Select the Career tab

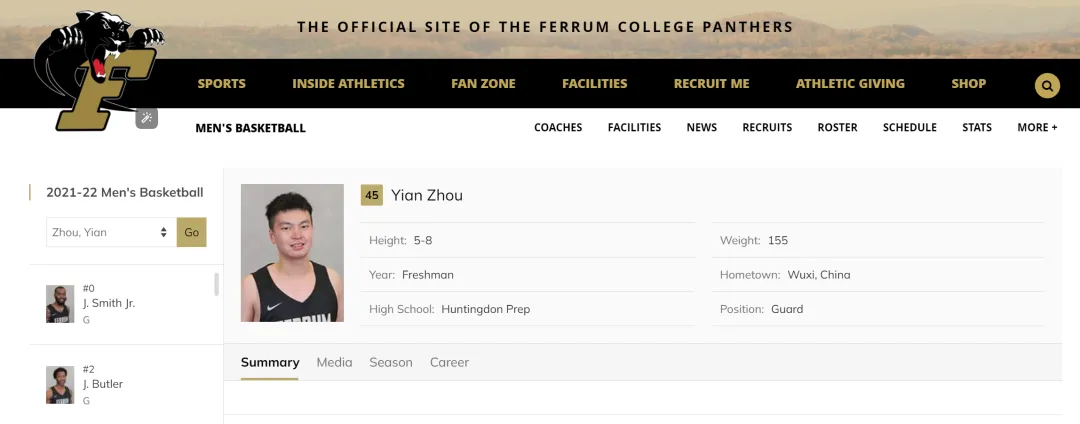tap(449, 362)
